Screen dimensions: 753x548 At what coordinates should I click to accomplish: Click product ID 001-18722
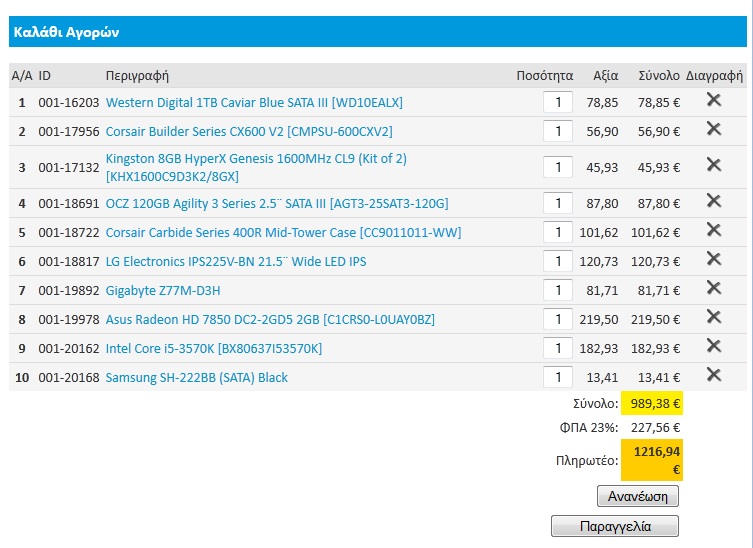coord(69,232)
